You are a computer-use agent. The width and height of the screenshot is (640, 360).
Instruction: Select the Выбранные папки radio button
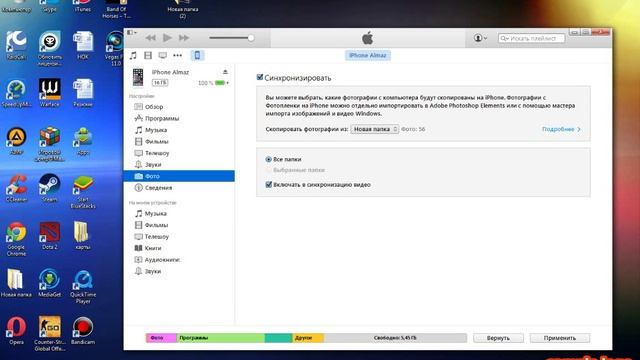pyautogui.click(x=268, y=170)
